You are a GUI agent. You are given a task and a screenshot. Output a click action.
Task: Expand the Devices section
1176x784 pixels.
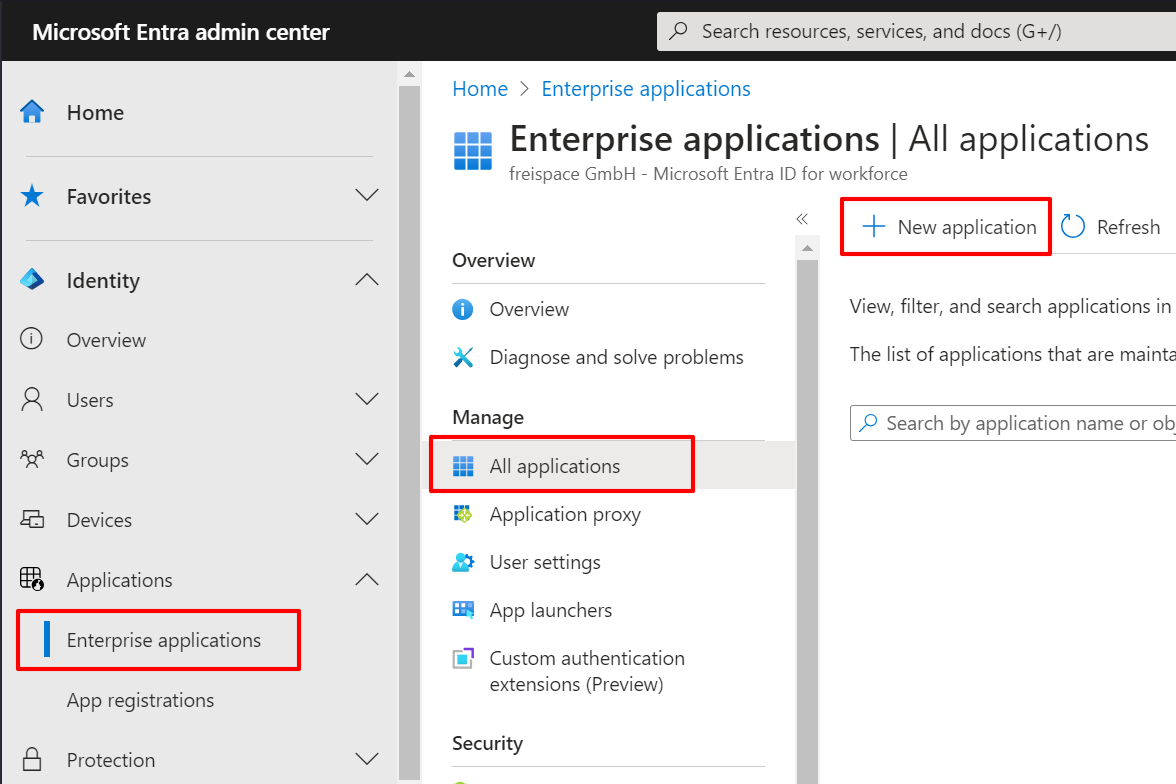367,519
